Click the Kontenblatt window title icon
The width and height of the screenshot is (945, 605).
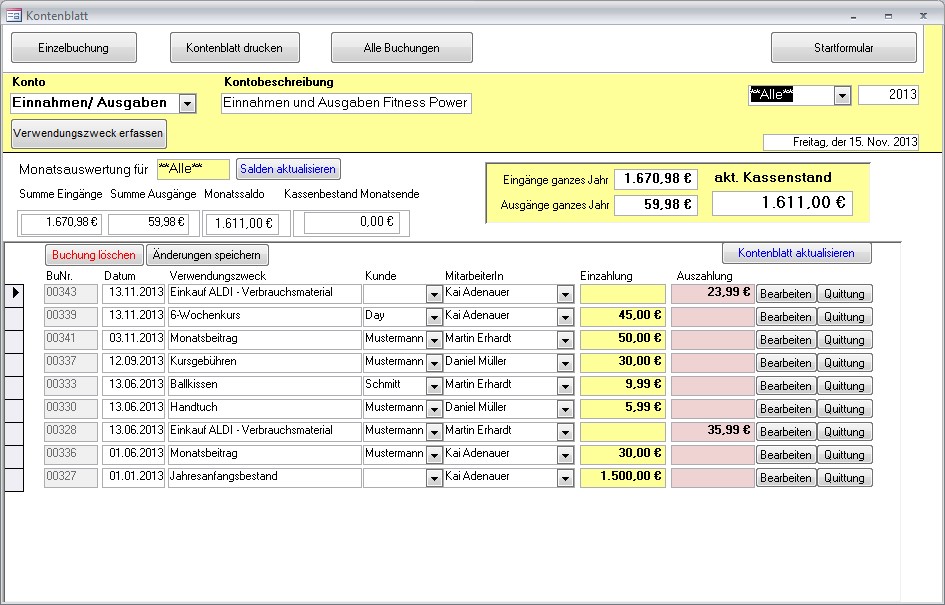click(14, 15)
